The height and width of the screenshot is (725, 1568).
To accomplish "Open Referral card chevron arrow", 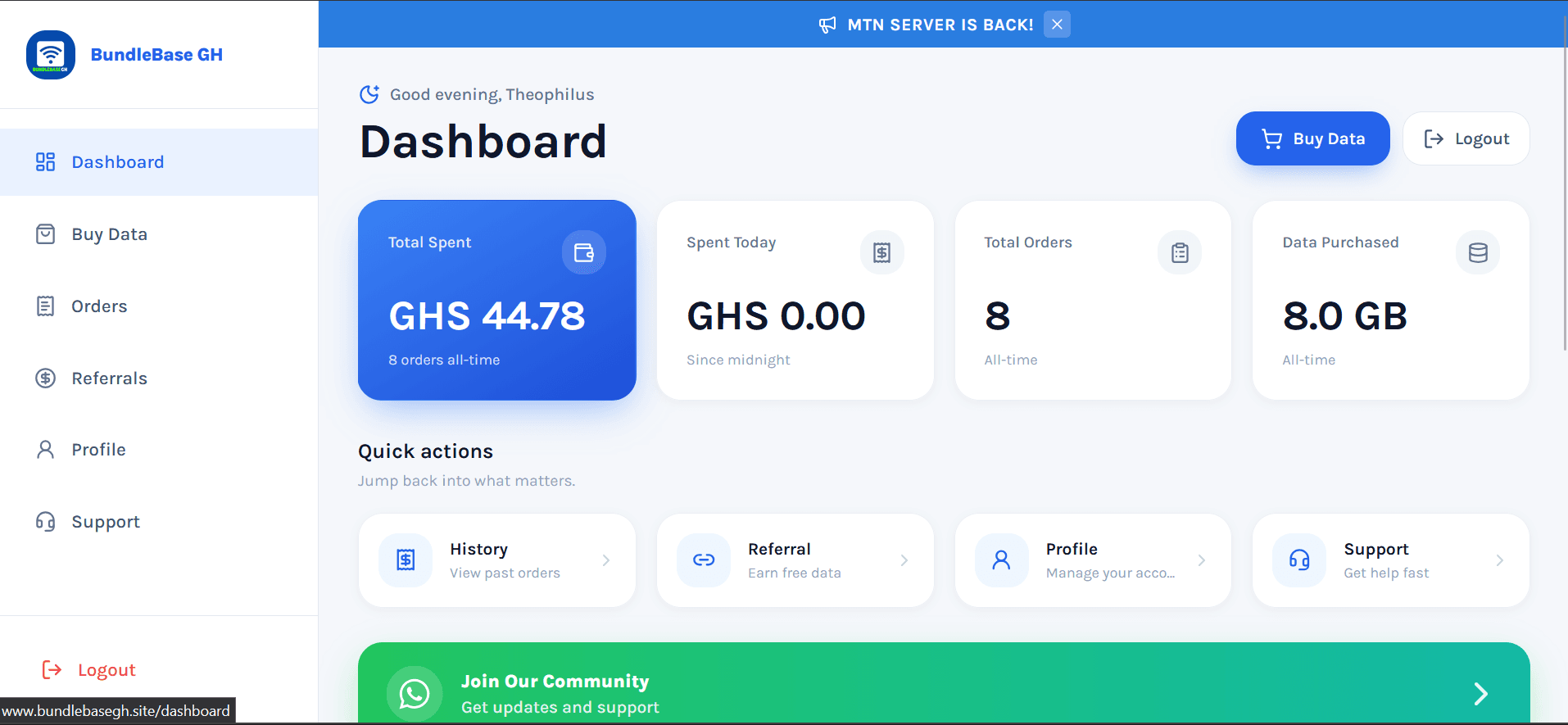I will coord(904,560).
